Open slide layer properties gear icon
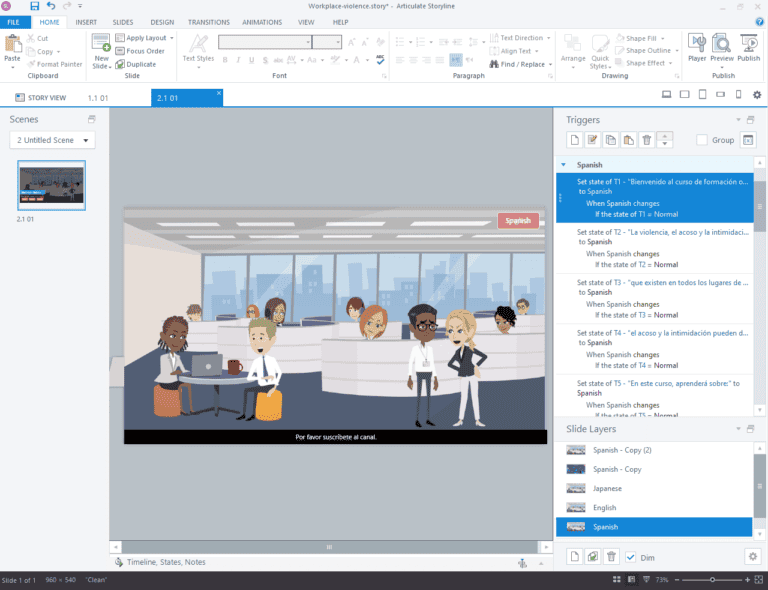The image size is (768, 590). coord(752,556)
